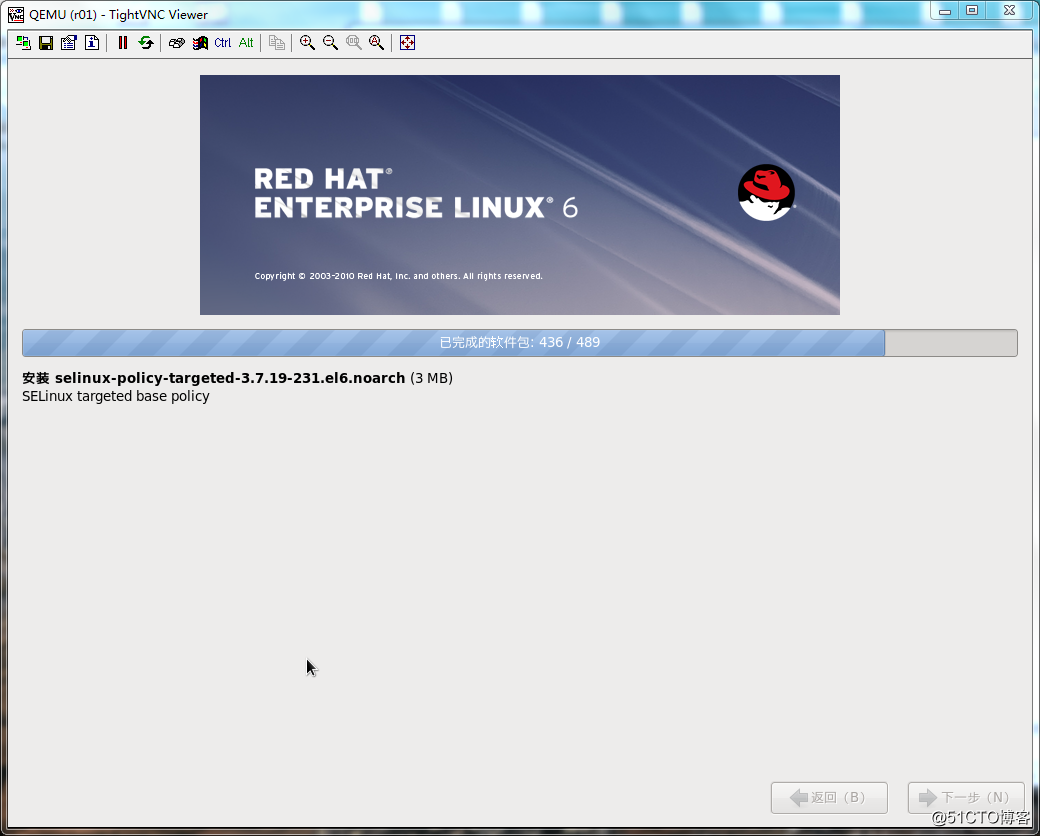
Task: Click the 下一步 (N) next button
Action: [966, 798]
